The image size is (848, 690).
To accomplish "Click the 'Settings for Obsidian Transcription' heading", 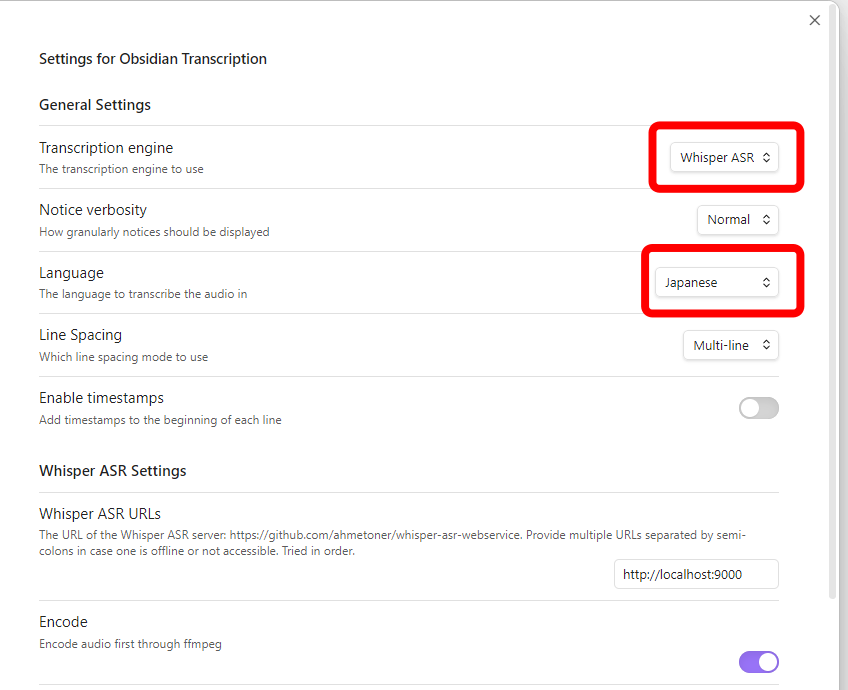I will coord(153,59).
